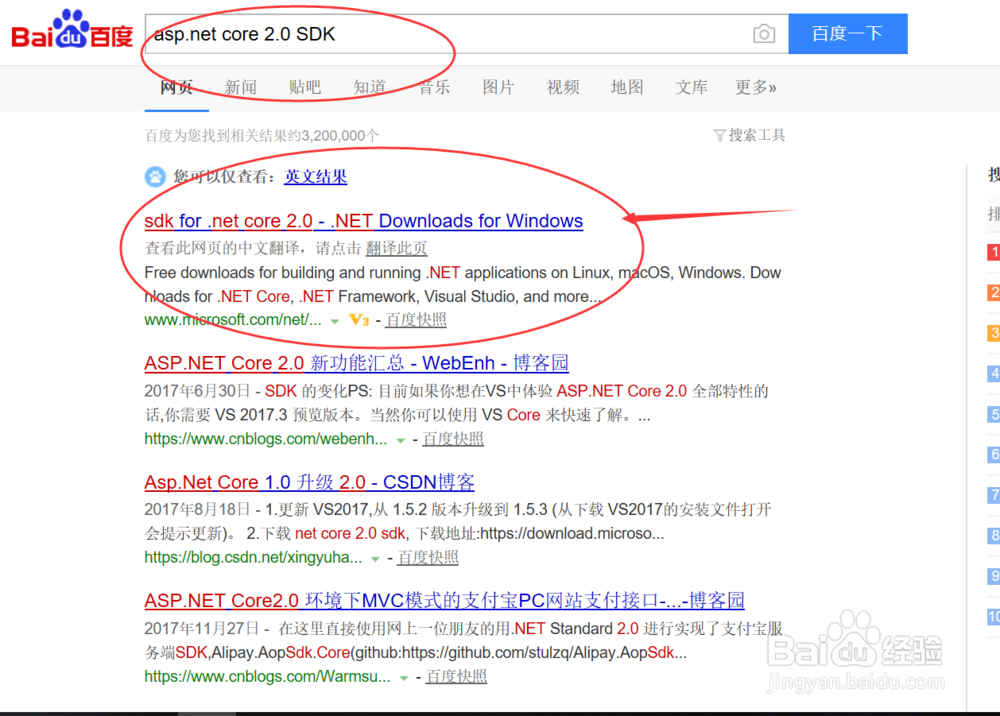The image size is (1000, 716).
Task: Open 百度快照 for microsoft.com result
Action: click(416, 320)
